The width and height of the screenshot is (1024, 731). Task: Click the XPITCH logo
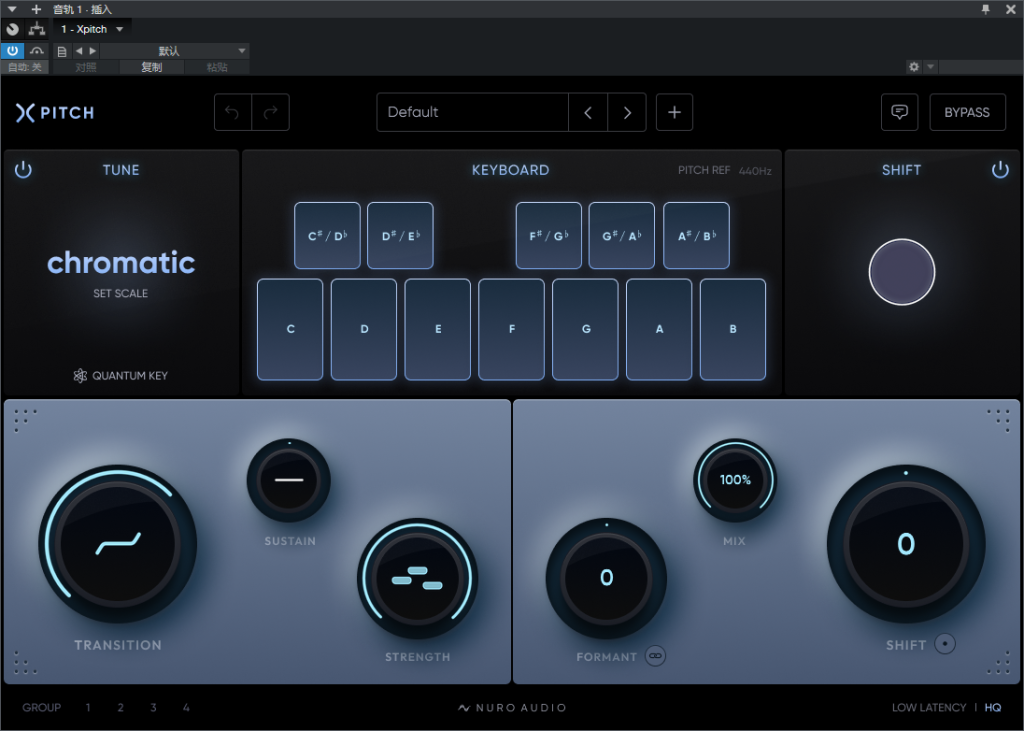[55, 113]
